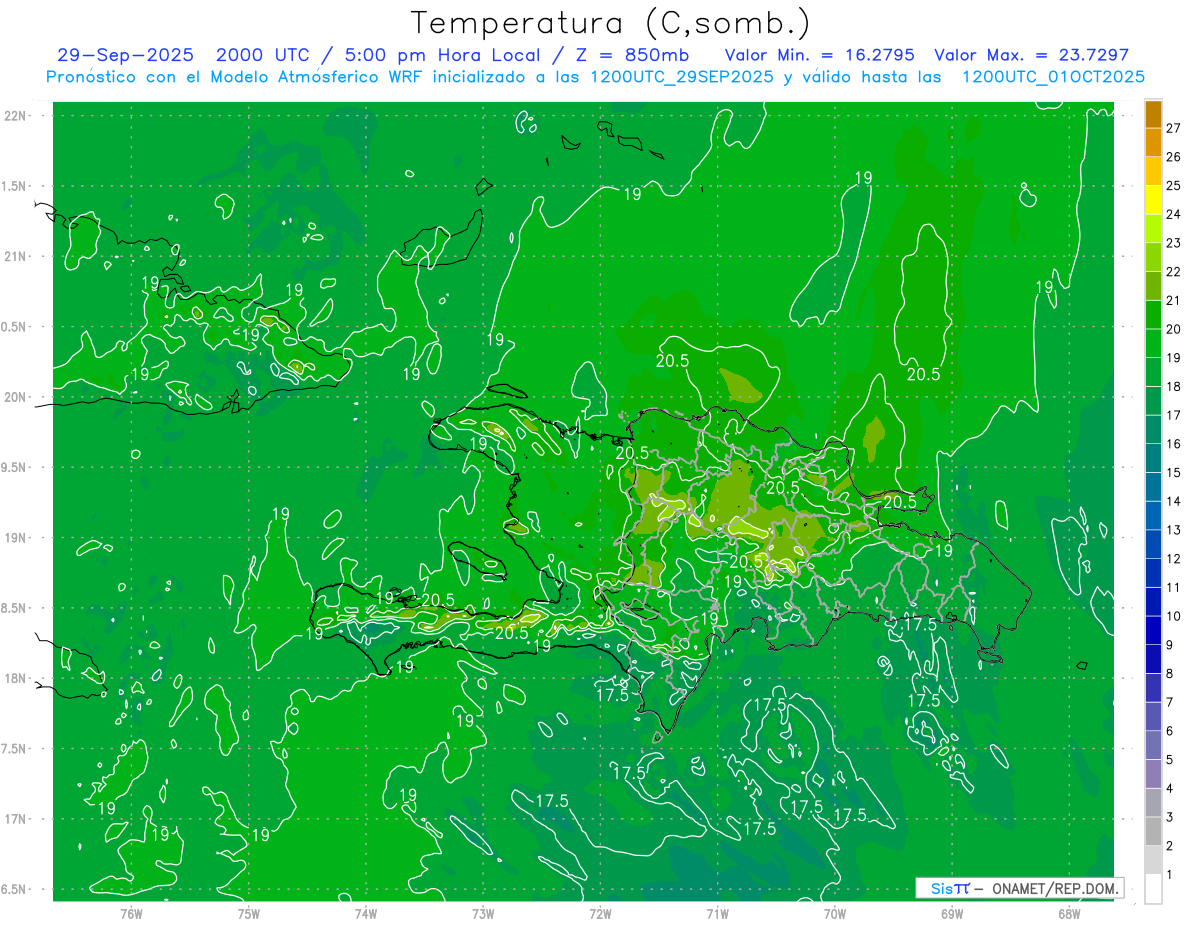This screenshot has width=1200, height=927.
Task: Click the "74W" longitude axis label
Action: [x=366, y=914]
